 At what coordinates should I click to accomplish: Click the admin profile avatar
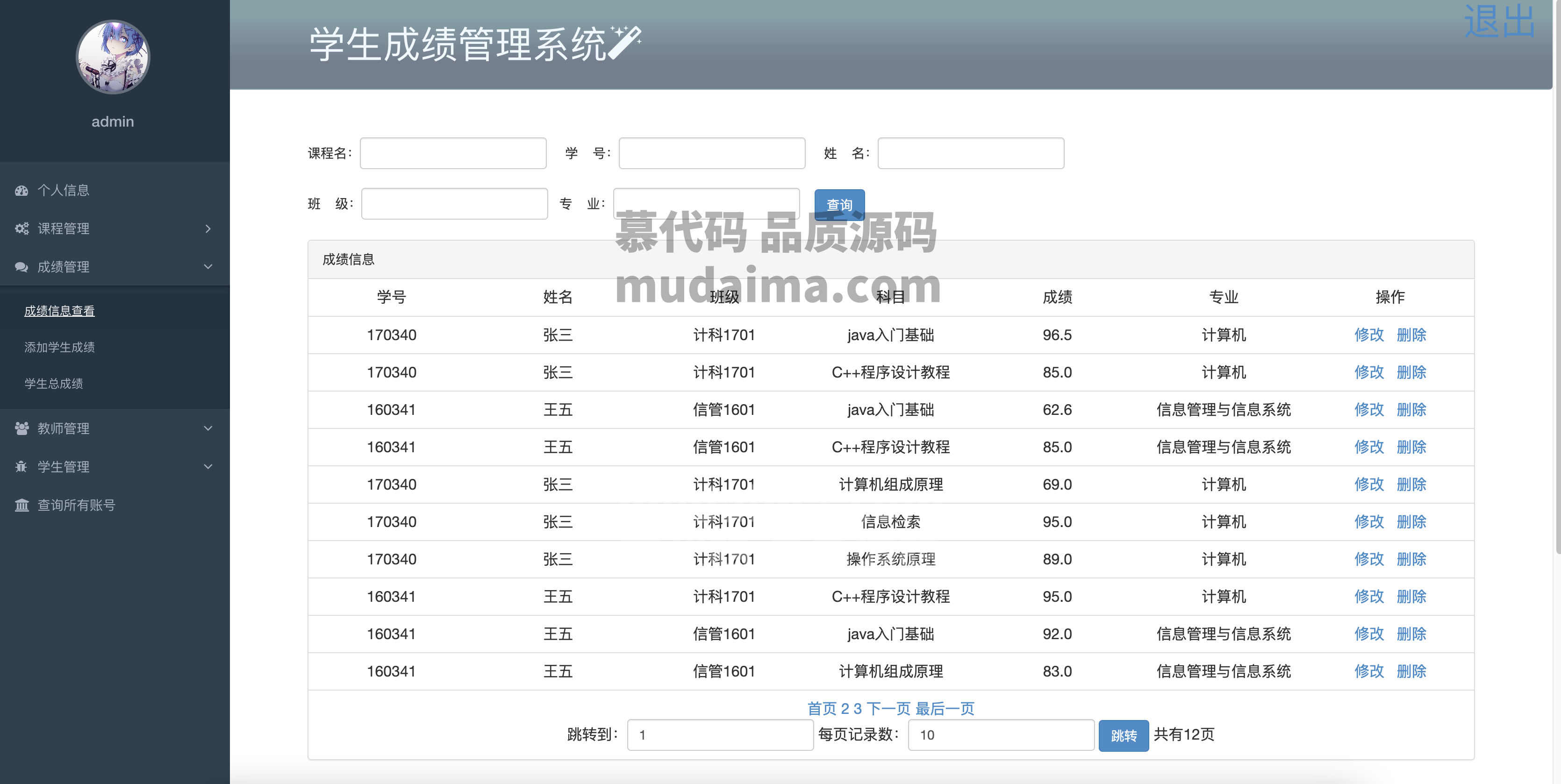(x=113, y=57)
